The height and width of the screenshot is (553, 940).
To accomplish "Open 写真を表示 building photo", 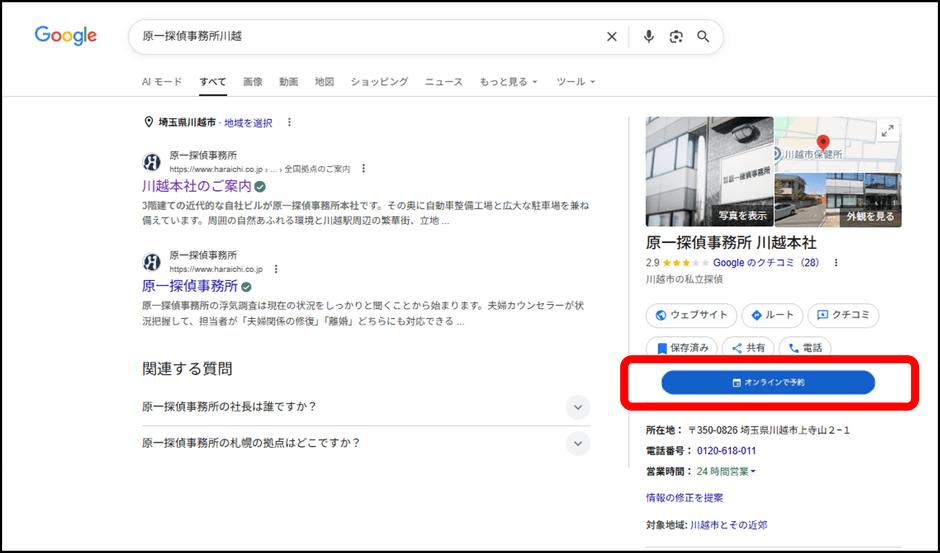I will point(710,172).
